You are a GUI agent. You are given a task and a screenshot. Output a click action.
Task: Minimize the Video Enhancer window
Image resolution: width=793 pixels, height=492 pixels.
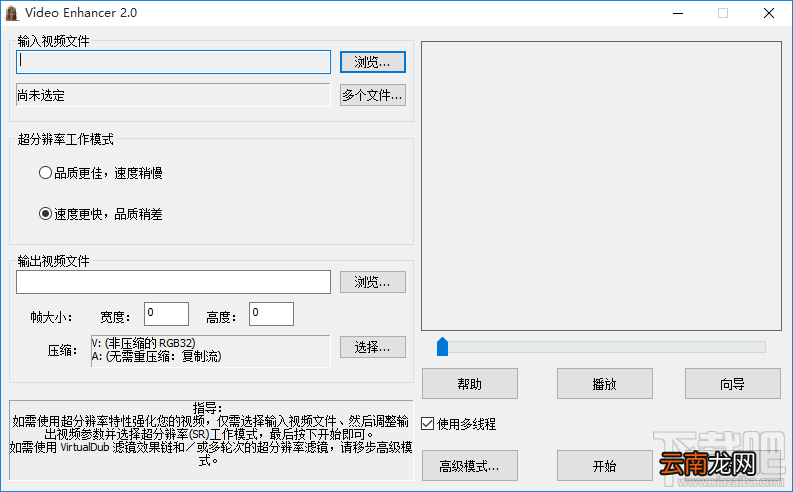tap(678, 13)
